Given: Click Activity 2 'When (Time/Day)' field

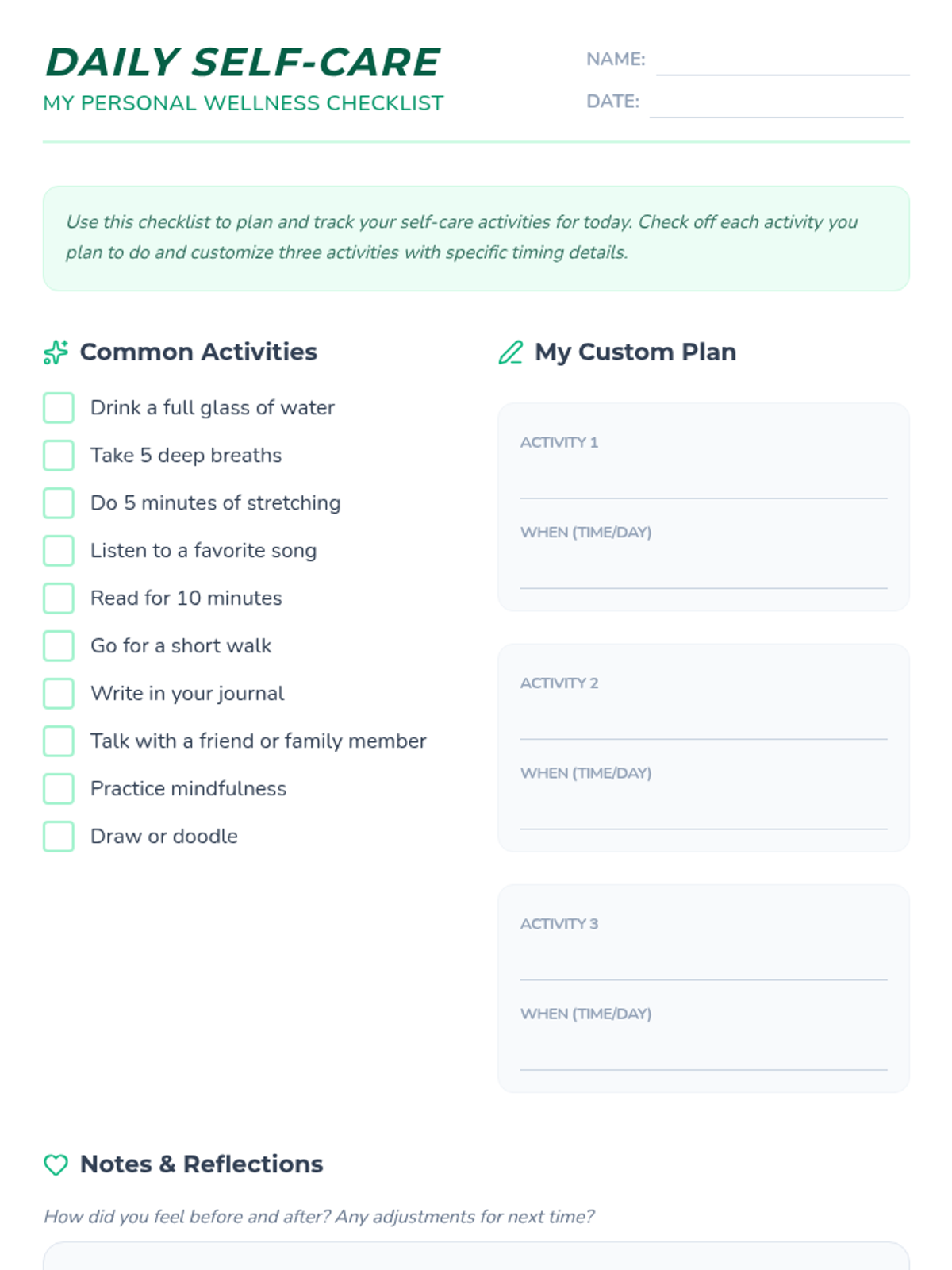Looking at the screenshot, I should point(704,812).
